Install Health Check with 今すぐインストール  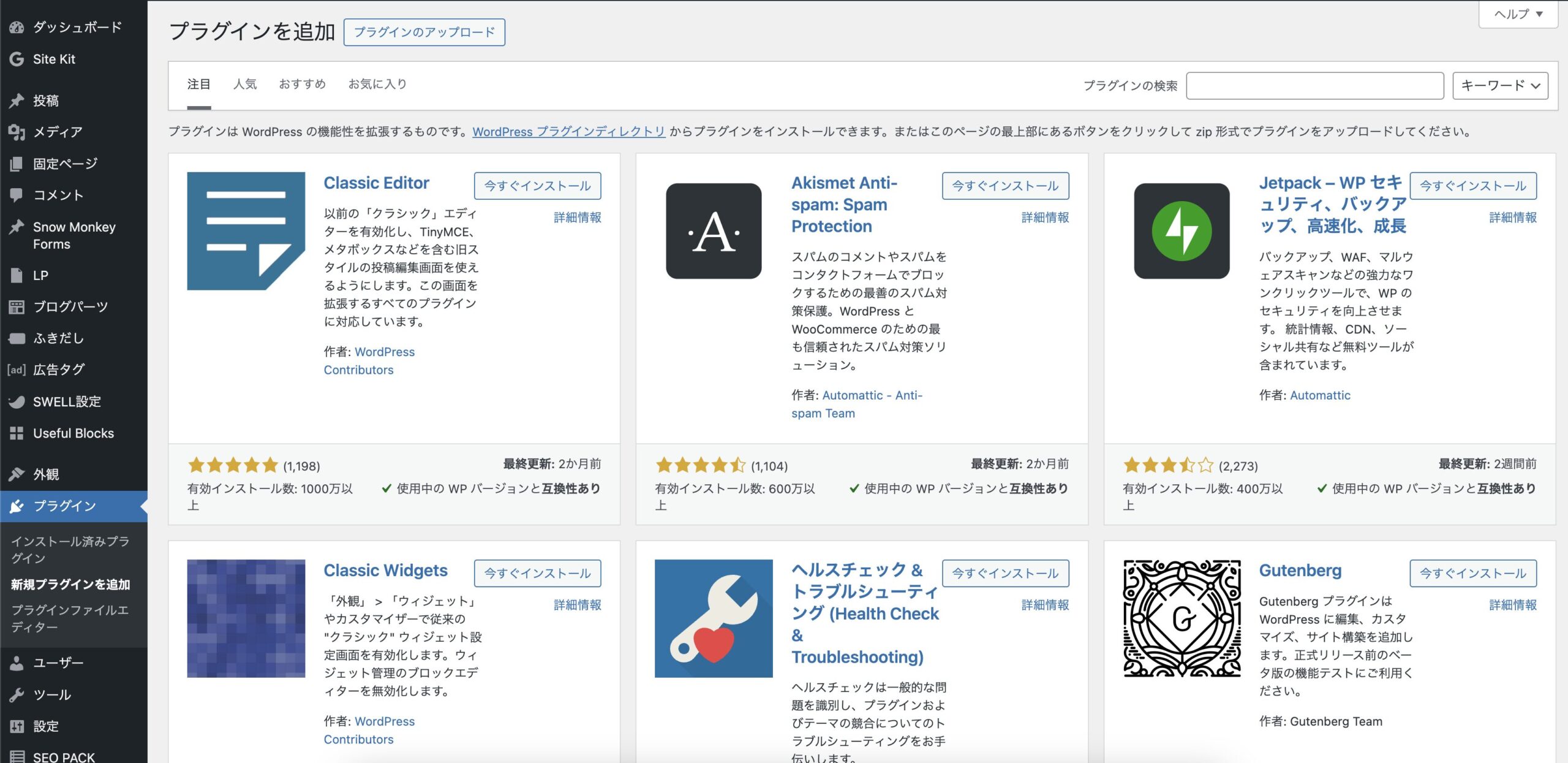click(1005, 573)
